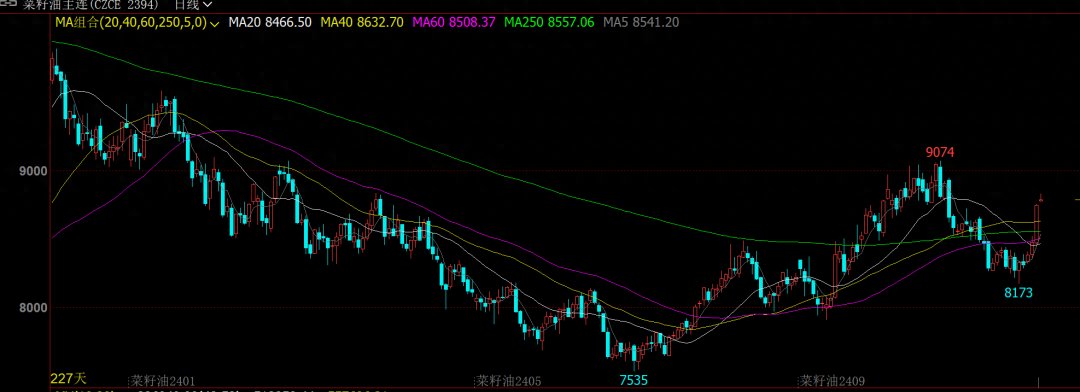Screen dimensions: 1080x392
Task: Click the latest candlestick at chart's right end
Action: [x=1041, y=198]
